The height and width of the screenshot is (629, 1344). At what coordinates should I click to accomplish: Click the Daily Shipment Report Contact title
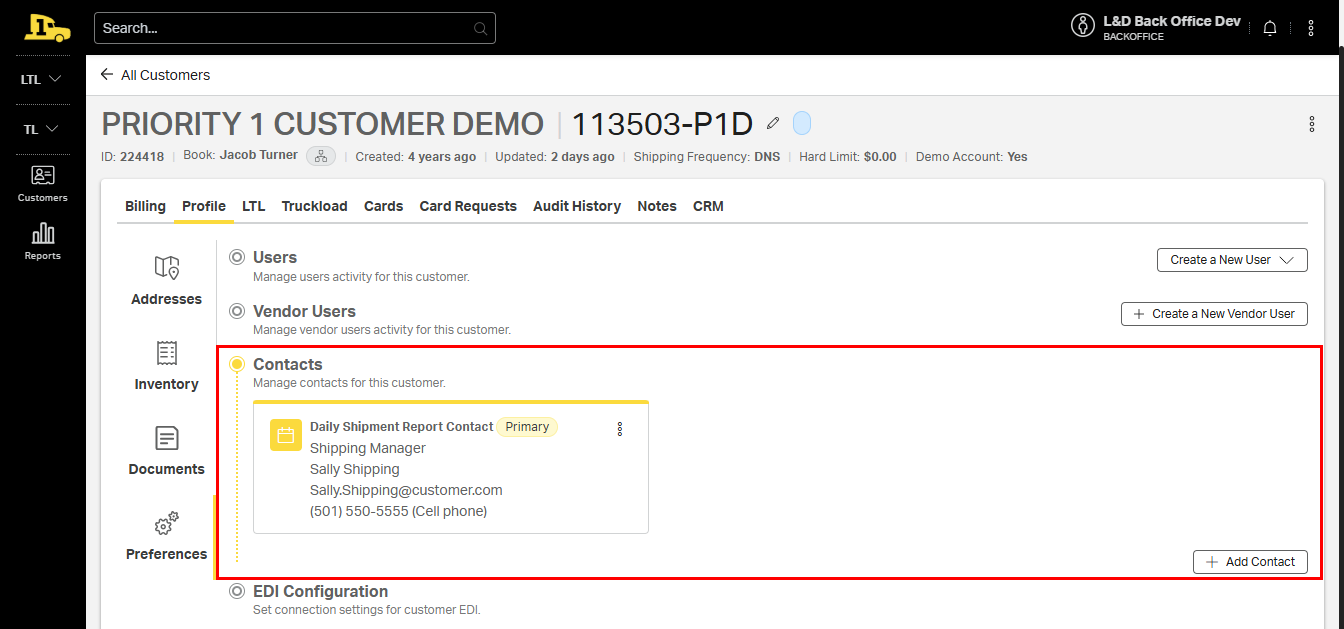(402, 427)
